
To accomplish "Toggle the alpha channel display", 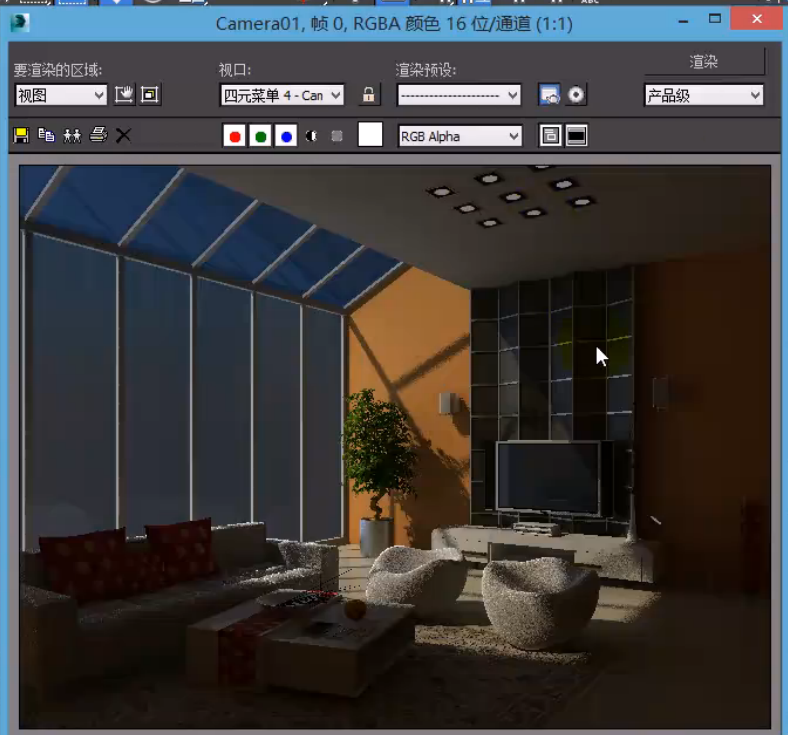I will [311, 136].
